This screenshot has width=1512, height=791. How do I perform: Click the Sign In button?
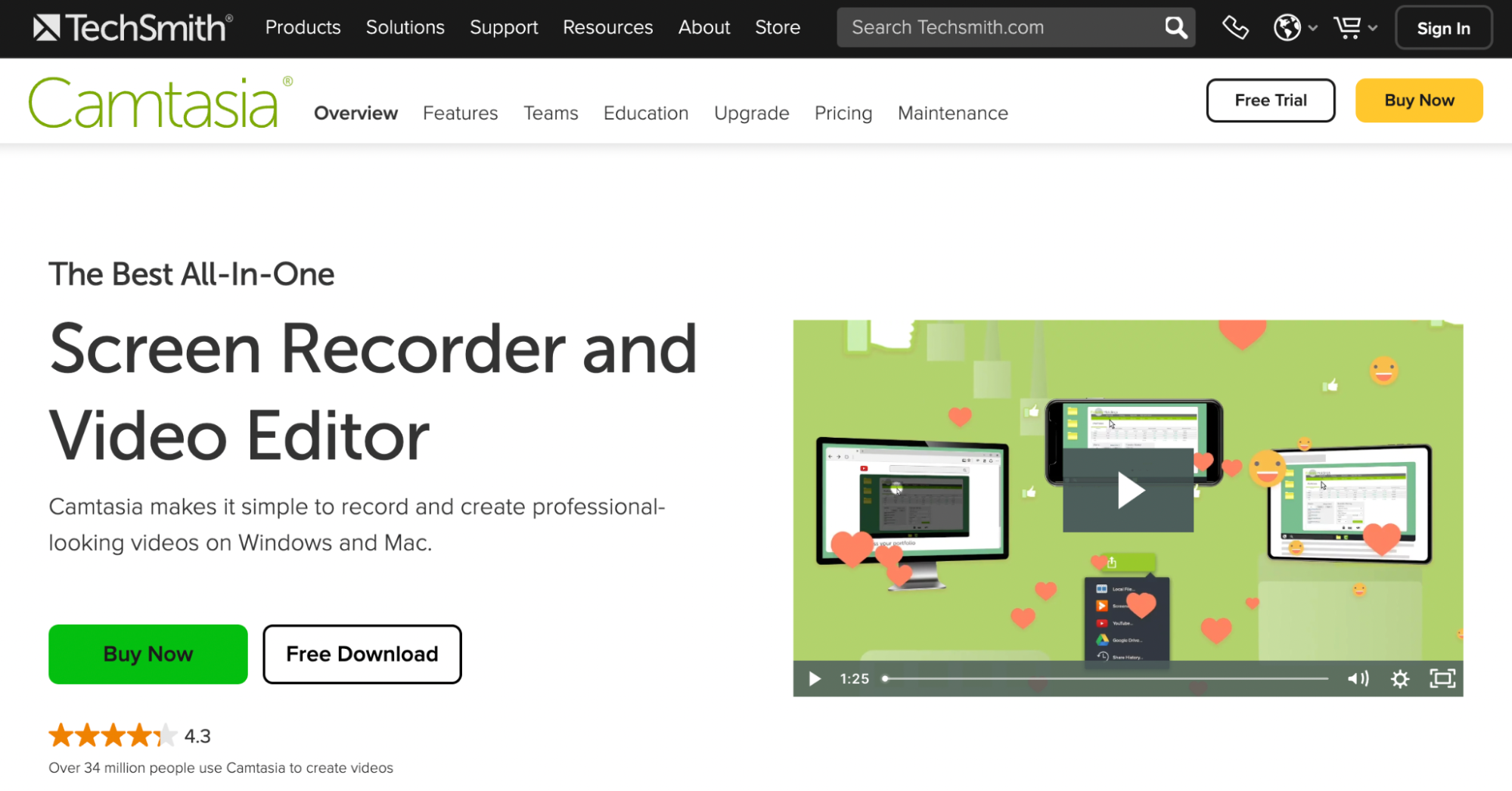coord(1443,28)
